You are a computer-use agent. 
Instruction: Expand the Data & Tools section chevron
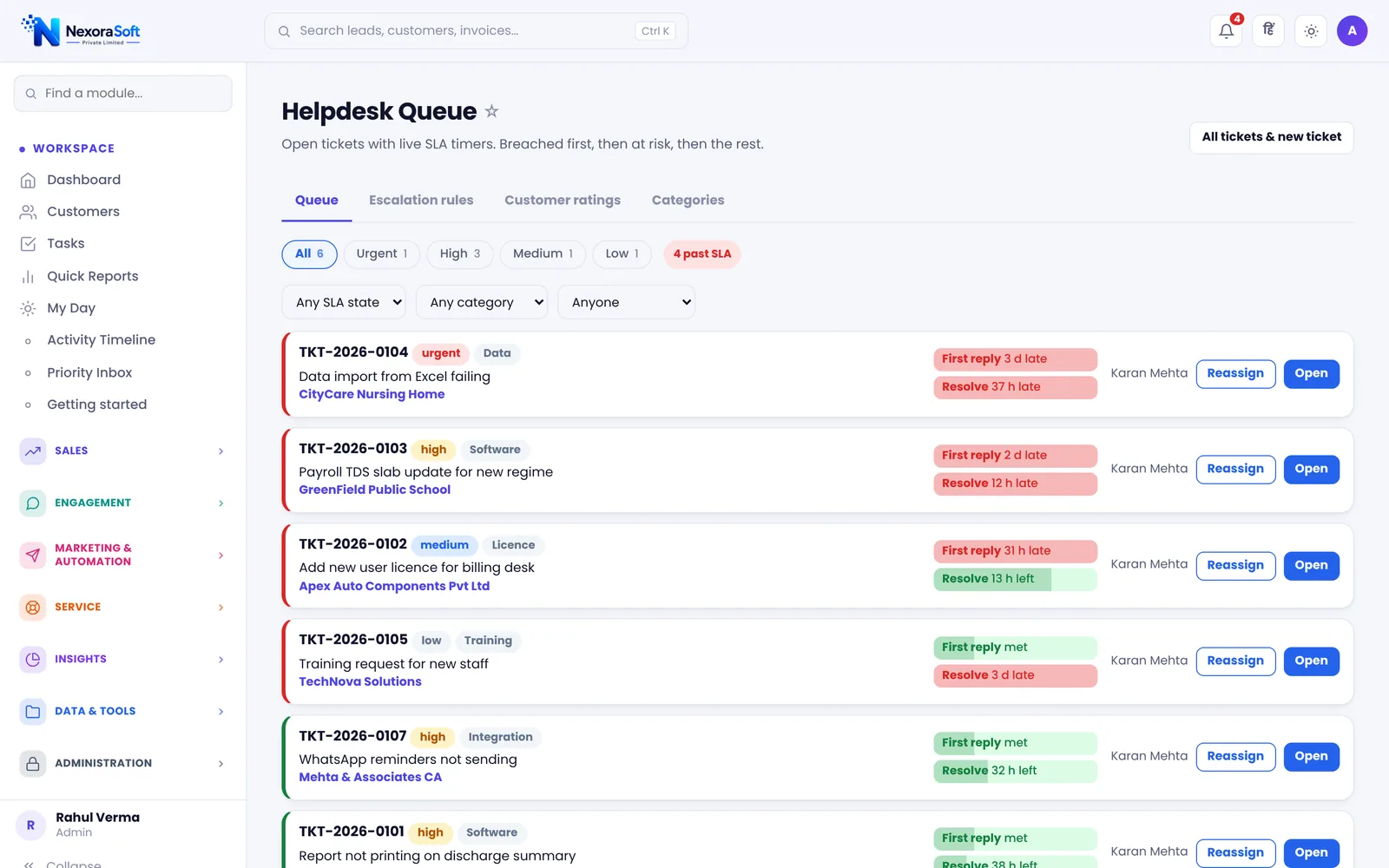tap(221, 712)
